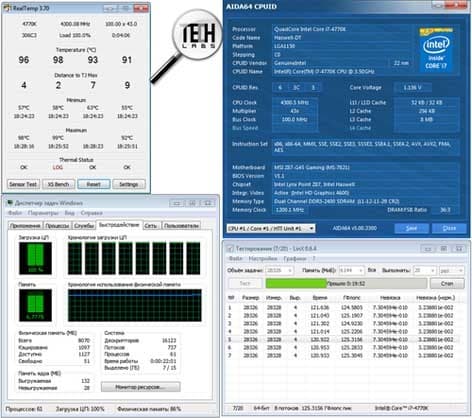Click the Intel Core i7-4770K LinX status text
Screen dimensions: 472x418
click(402, 408)
